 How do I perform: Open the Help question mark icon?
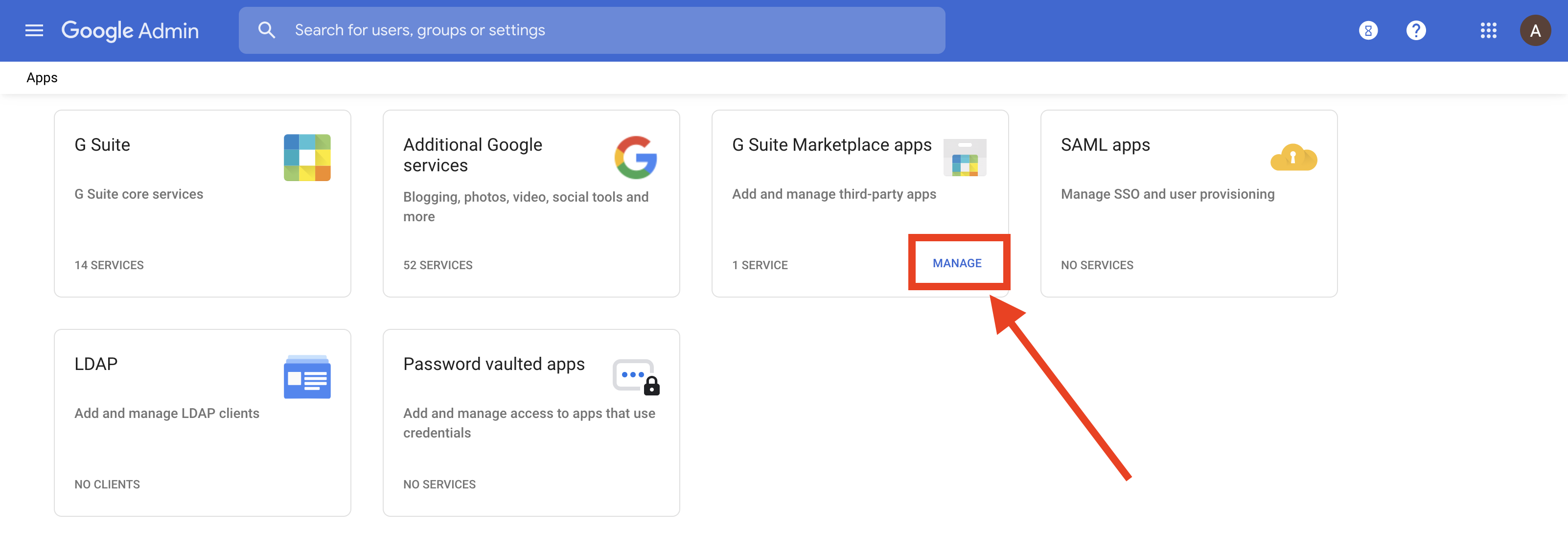(x=1415, y=30)
